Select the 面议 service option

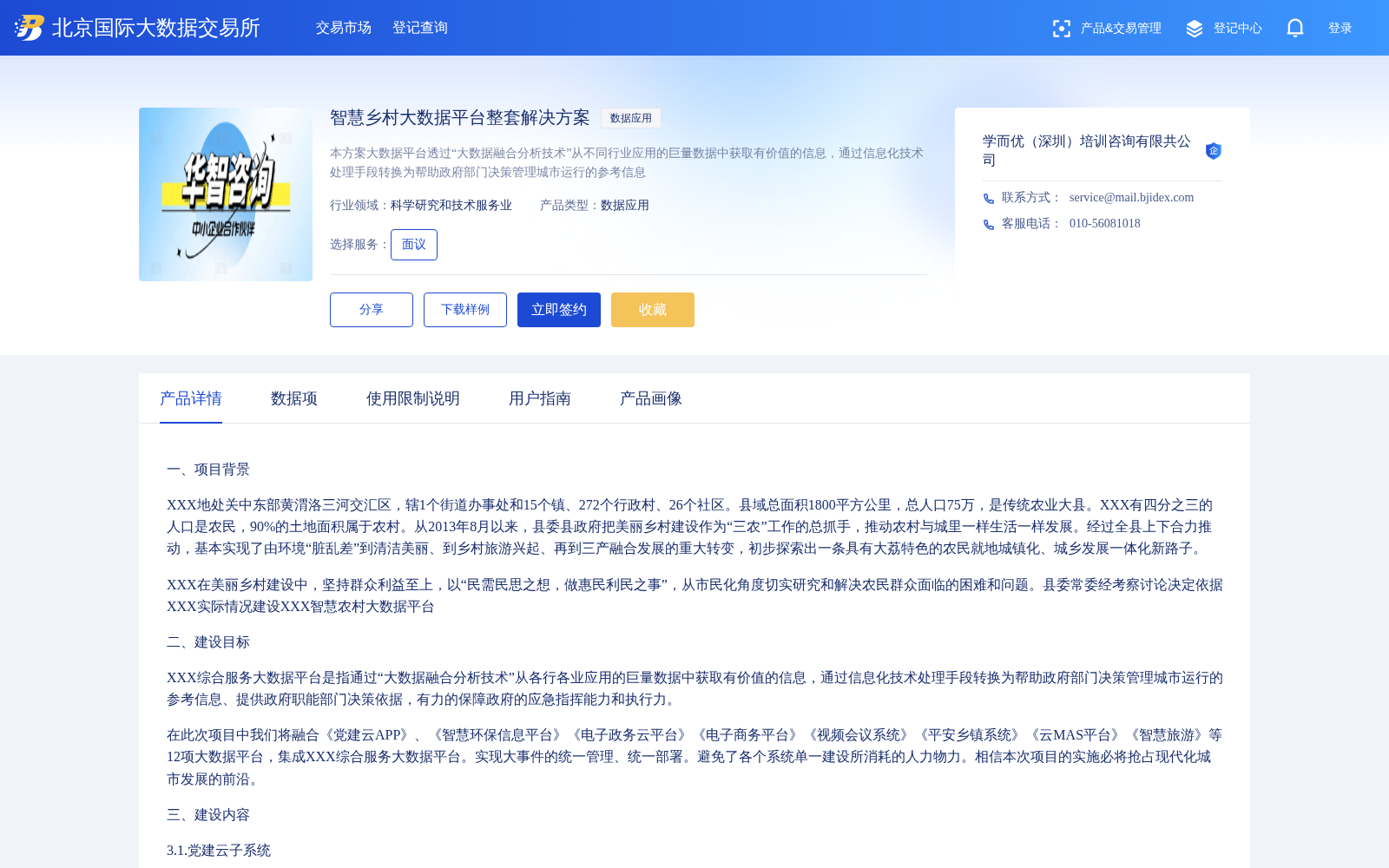[x=414, y=245]
